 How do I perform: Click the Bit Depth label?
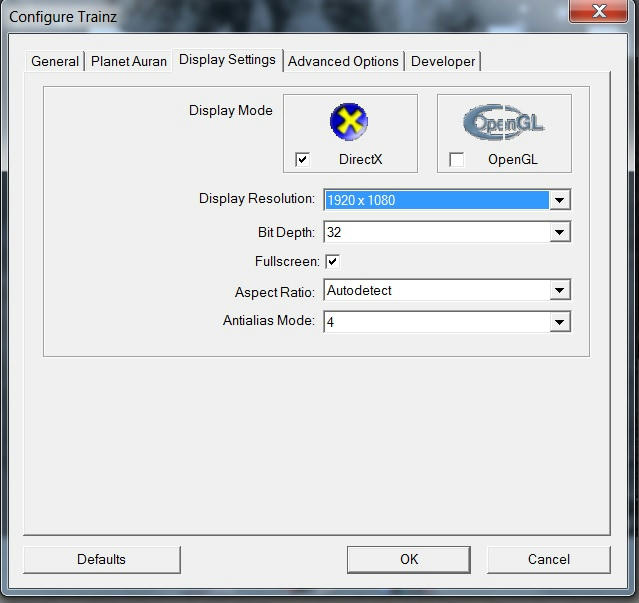(x=286, y=232)
